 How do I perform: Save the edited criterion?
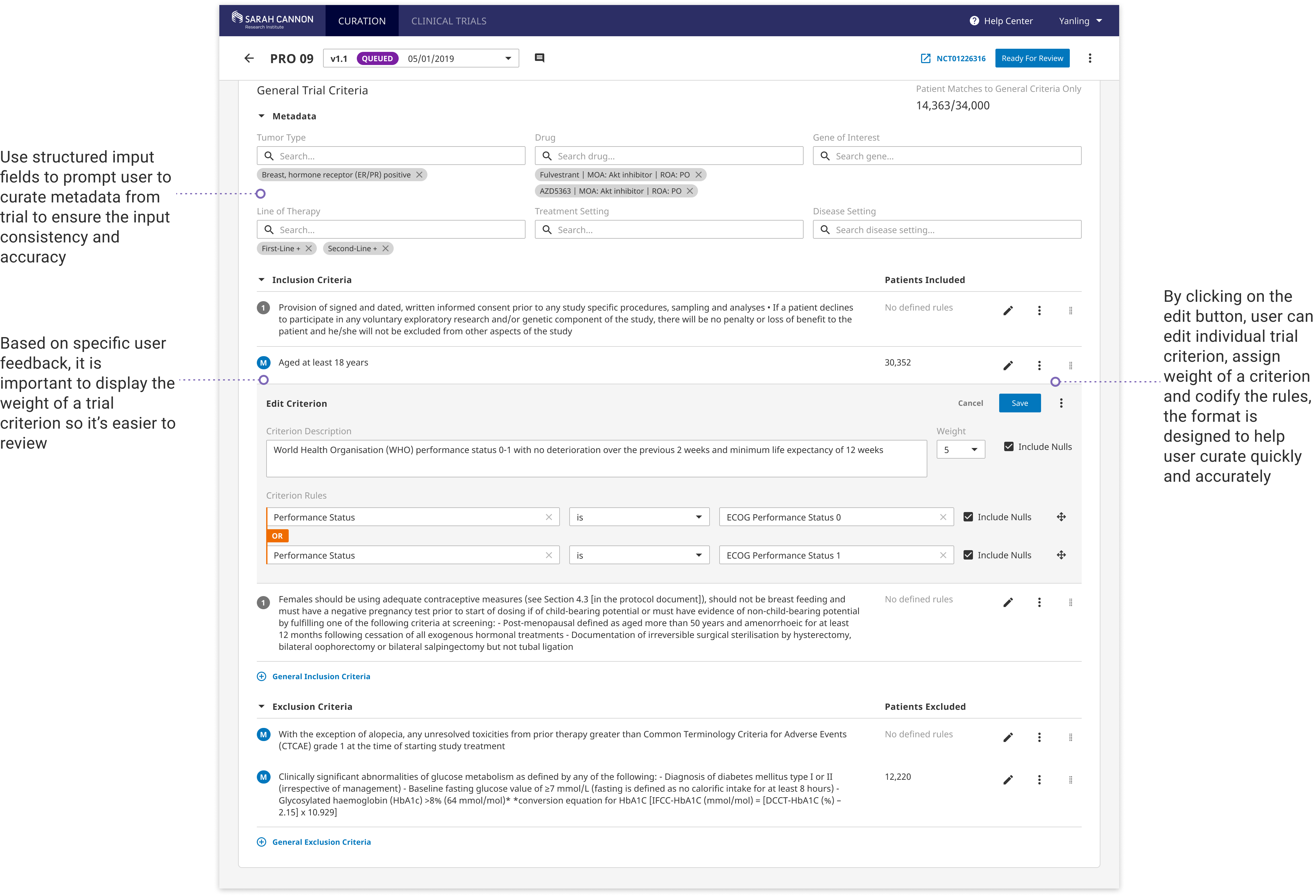point(1019,403)
